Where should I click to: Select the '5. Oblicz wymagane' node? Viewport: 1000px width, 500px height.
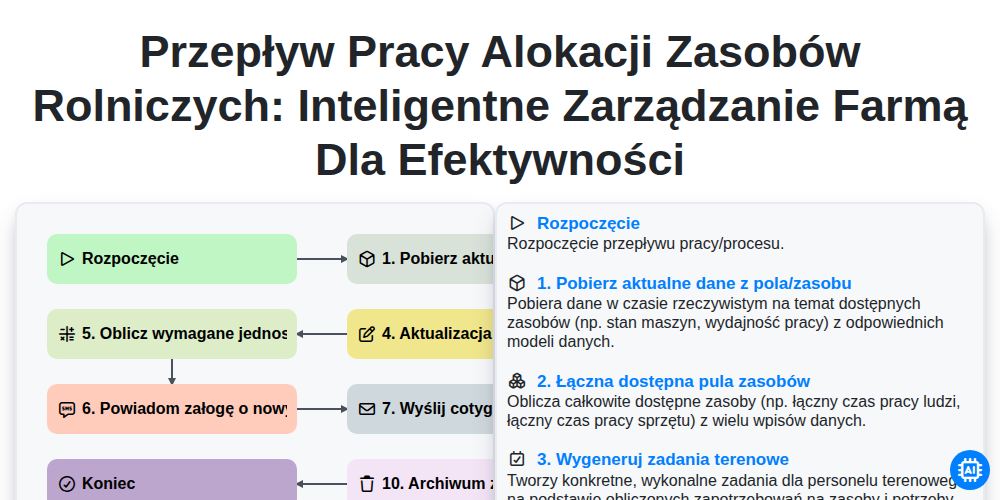(172, 334)
